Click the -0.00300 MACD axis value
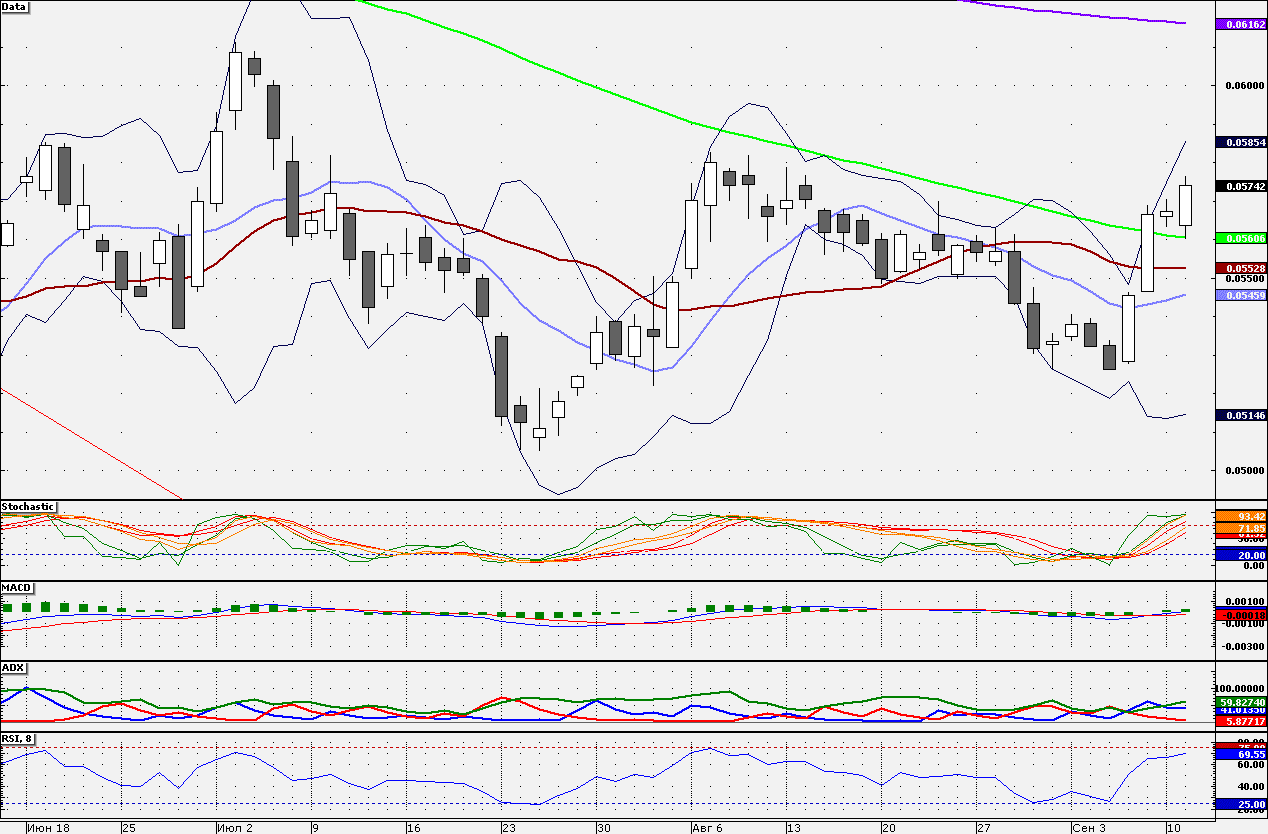This screenshot has height=834, width=1268. [1243, 646]
